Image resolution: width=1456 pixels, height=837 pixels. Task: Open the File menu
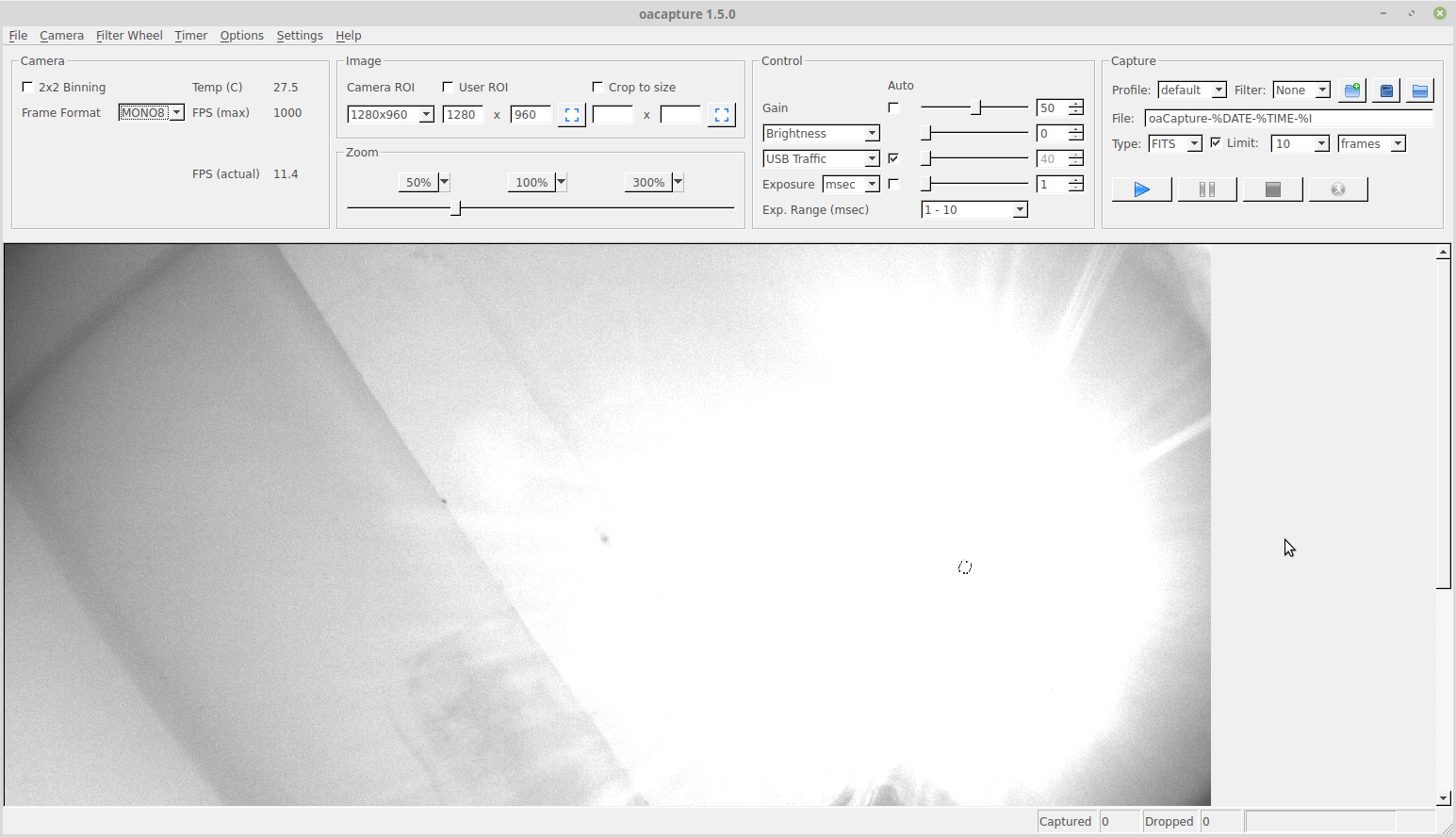click(x=18, y=35)
